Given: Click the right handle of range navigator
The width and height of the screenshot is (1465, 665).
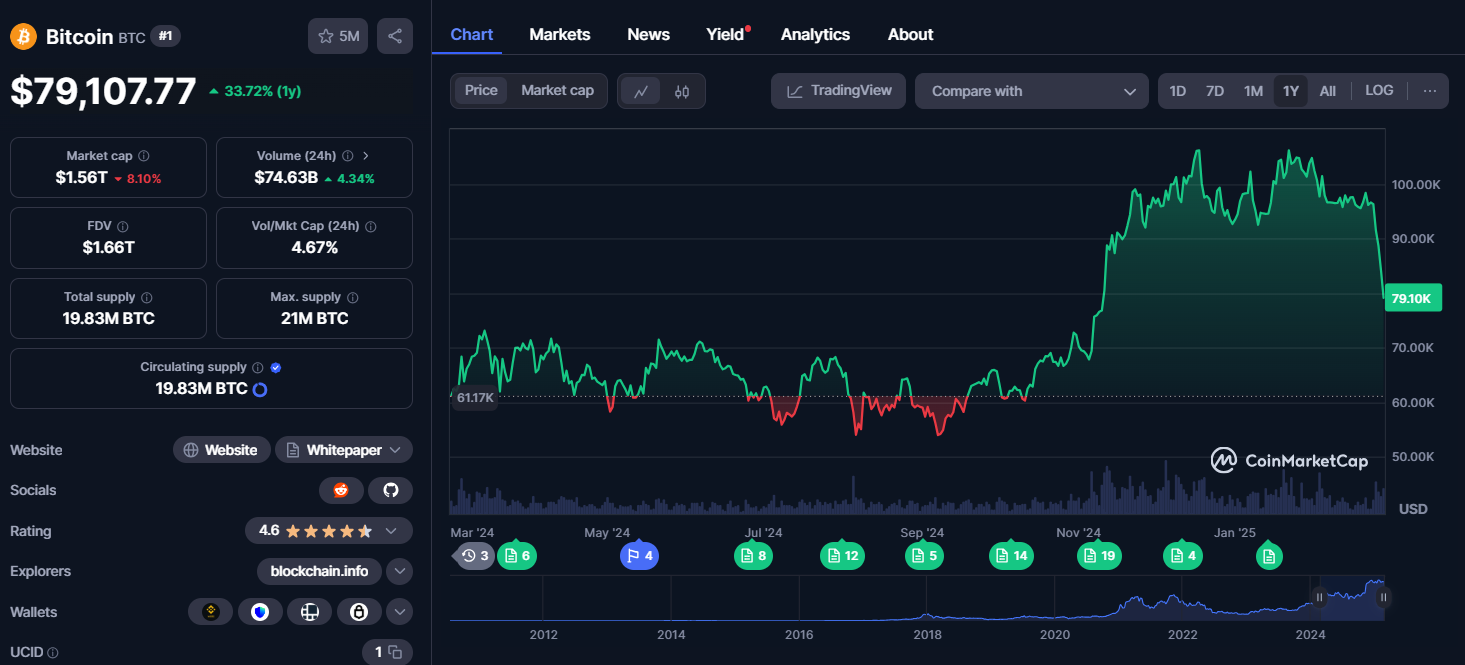Looking at the screenshot, I should coord(1383,597).
